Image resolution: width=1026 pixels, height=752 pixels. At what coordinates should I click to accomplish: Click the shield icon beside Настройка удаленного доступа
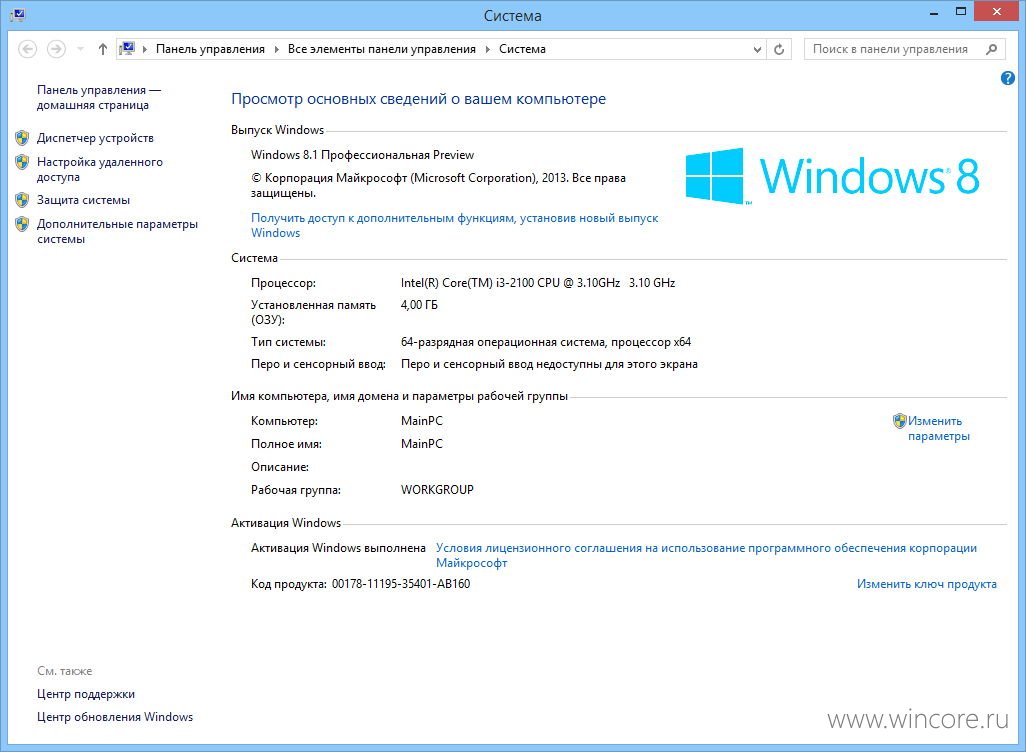pyautogui.click(x=22, y=162)
